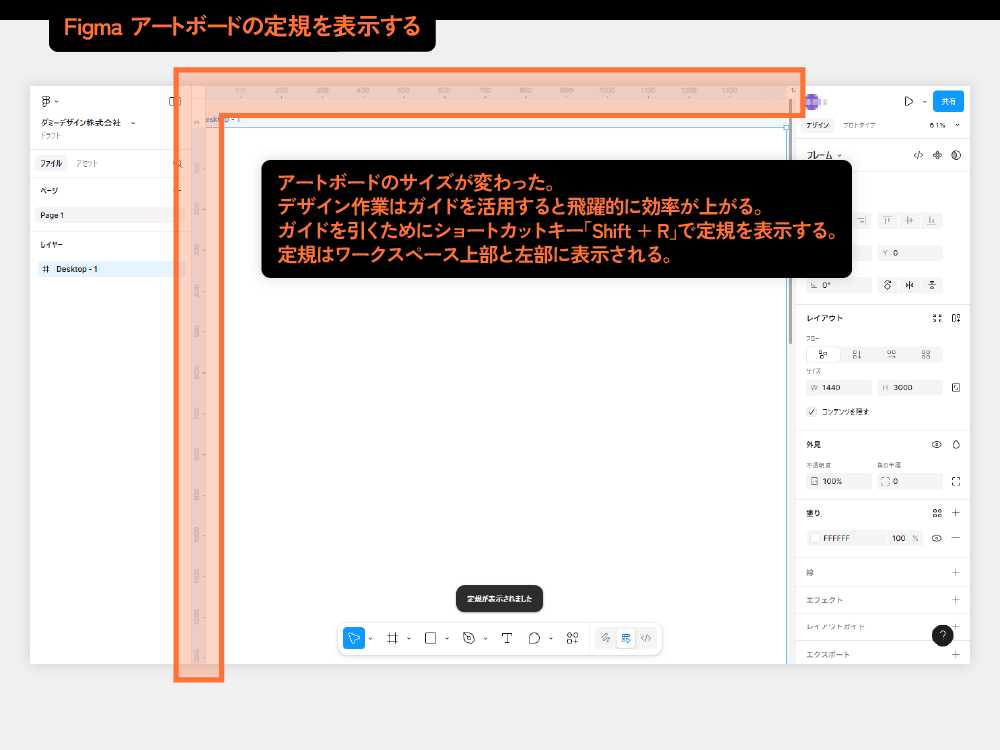Open the Pen tool options arrow

(485, 638)
